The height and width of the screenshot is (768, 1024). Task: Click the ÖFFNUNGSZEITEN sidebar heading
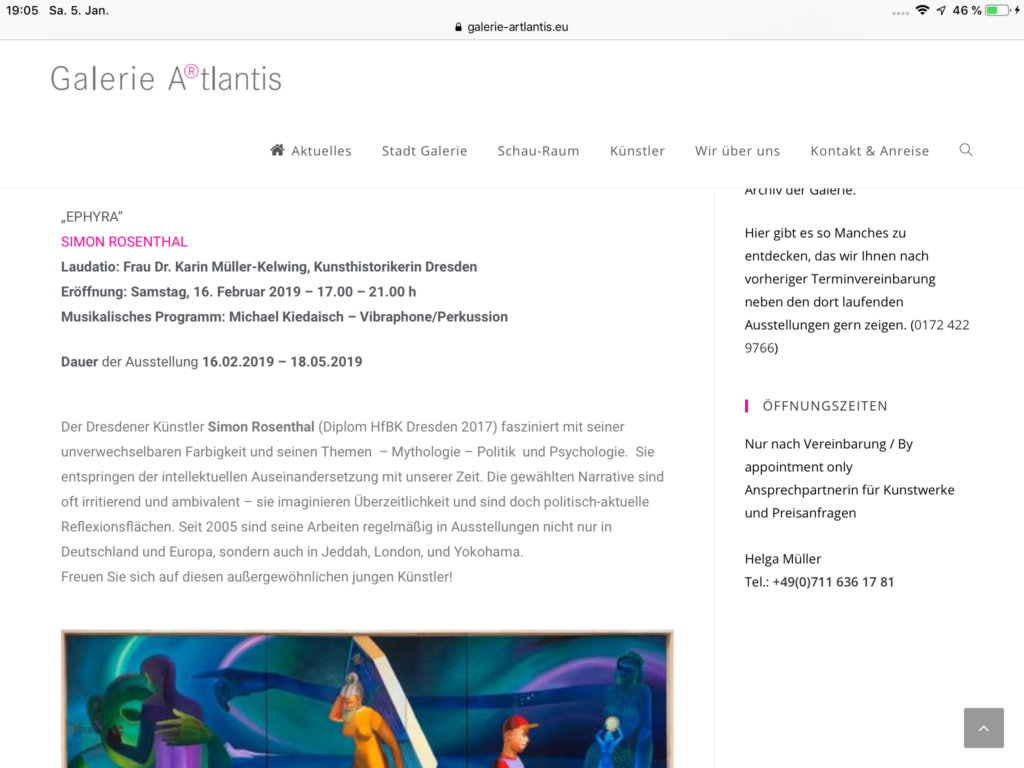pos(825,406)
